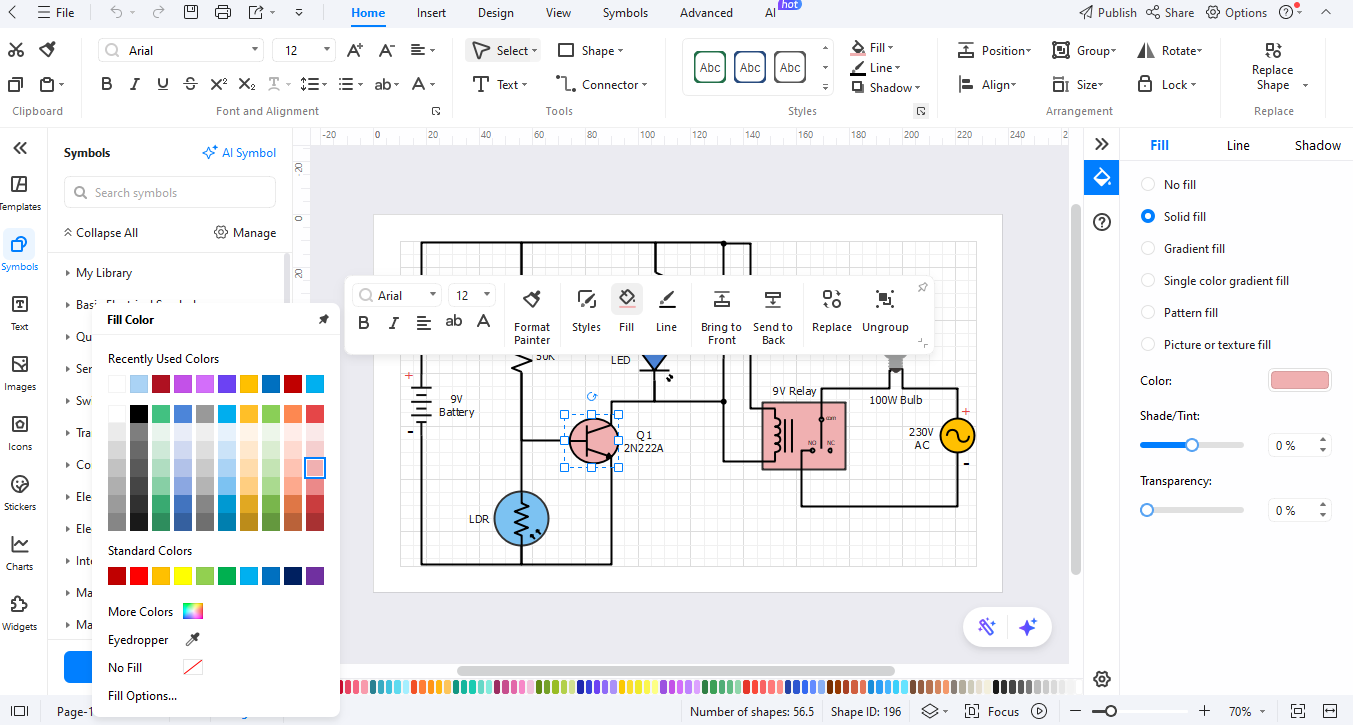Open the File menu
The image size is (1353, 725).
tap(57, 13)
